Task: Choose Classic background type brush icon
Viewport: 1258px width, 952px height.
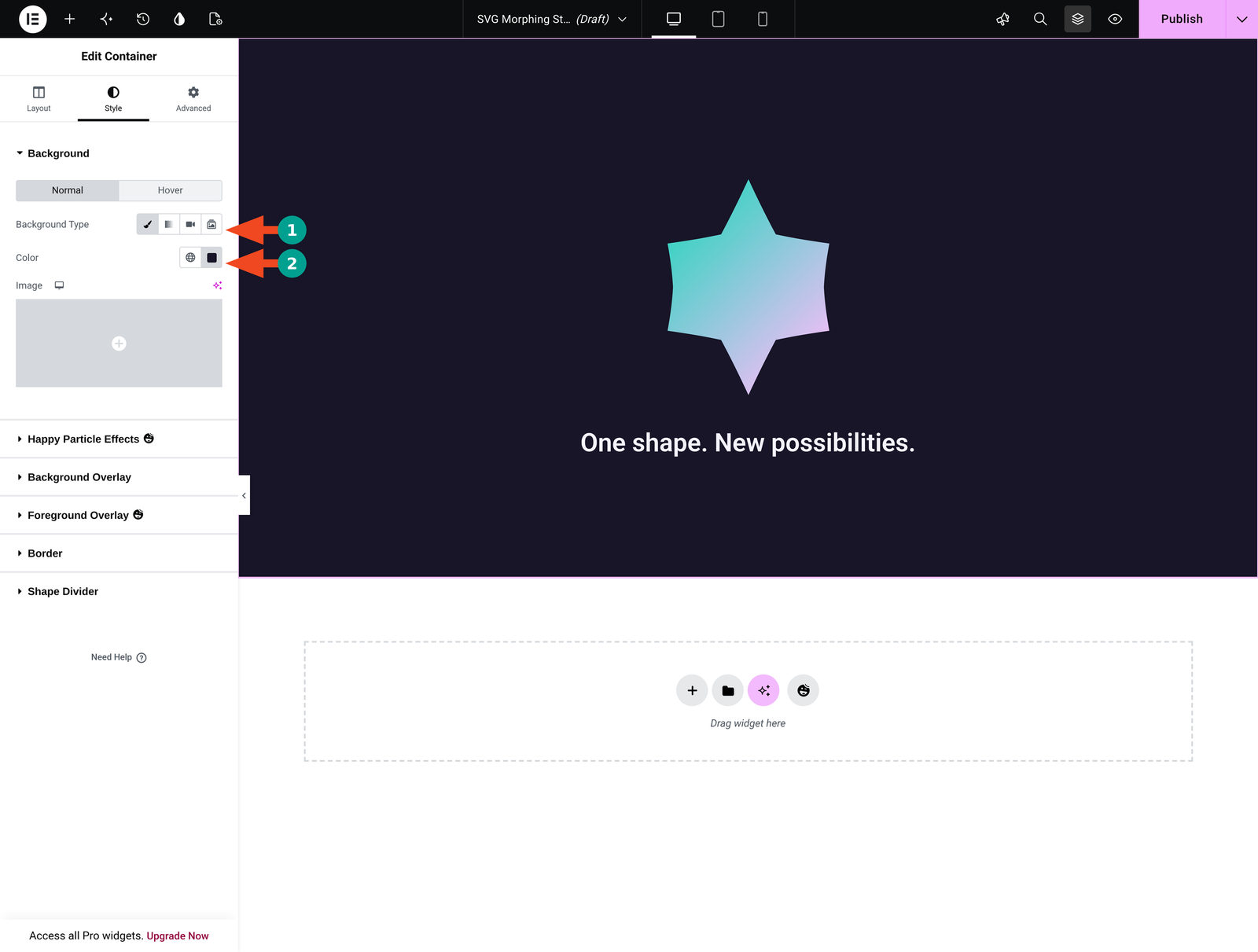Action: [148, 224]
